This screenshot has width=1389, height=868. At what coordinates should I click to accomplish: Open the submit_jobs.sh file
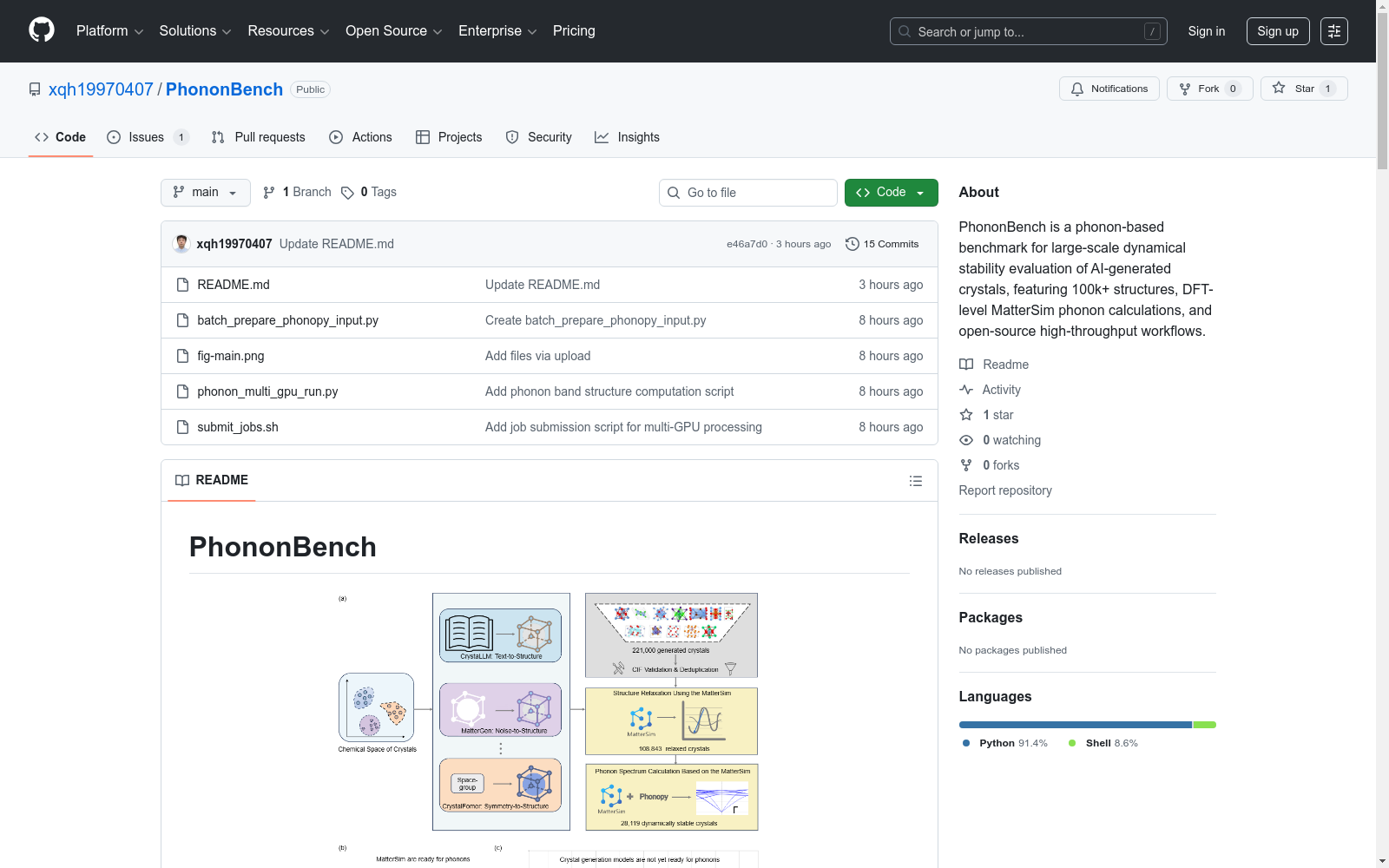click(x=238, y=427)
